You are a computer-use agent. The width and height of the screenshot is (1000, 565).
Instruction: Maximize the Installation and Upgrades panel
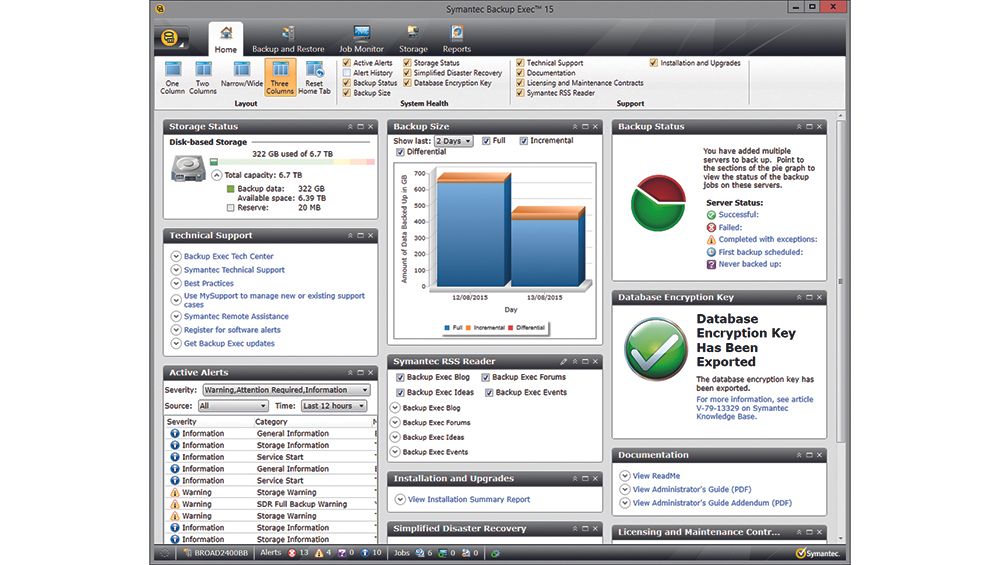click(x=585, y=479)
